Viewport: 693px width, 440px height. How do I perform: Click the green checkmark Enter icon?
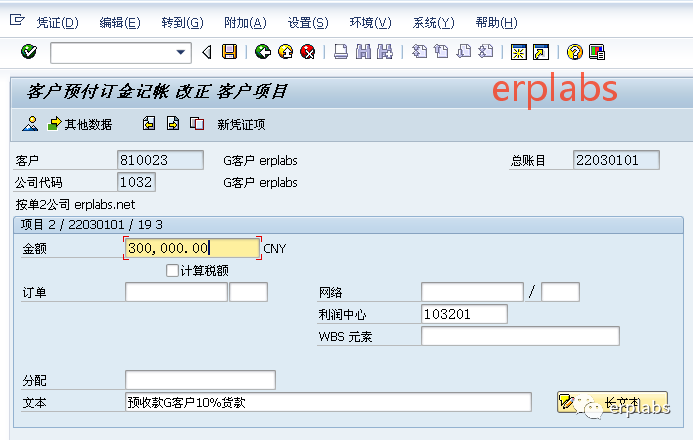point(29,52)
